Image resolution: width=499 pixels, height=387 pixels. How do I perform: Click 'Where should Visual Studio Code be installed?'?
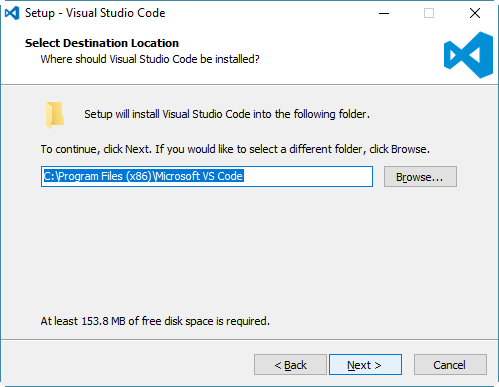pyautogui.click(x=150, y=59)
